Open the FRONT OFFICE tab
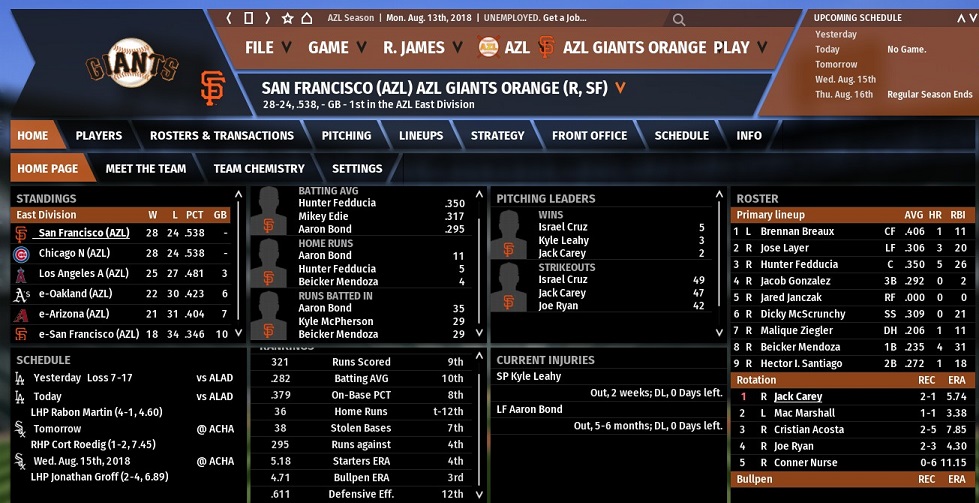The width and height of the screenshot is (979, 503). 589,135
